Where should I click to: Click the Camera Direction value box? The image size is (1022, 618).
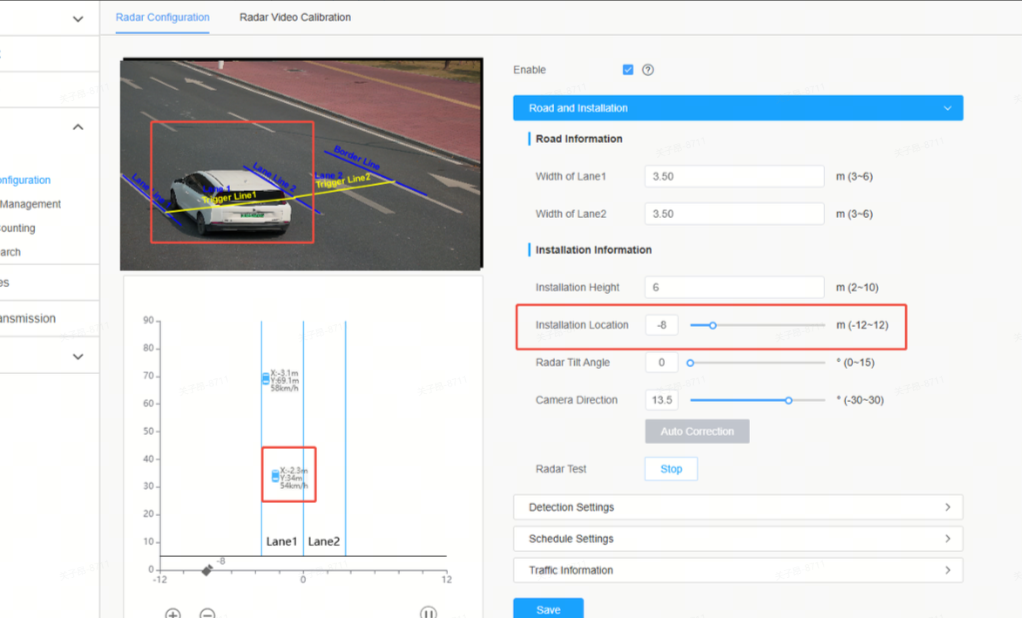coord(662,400)
